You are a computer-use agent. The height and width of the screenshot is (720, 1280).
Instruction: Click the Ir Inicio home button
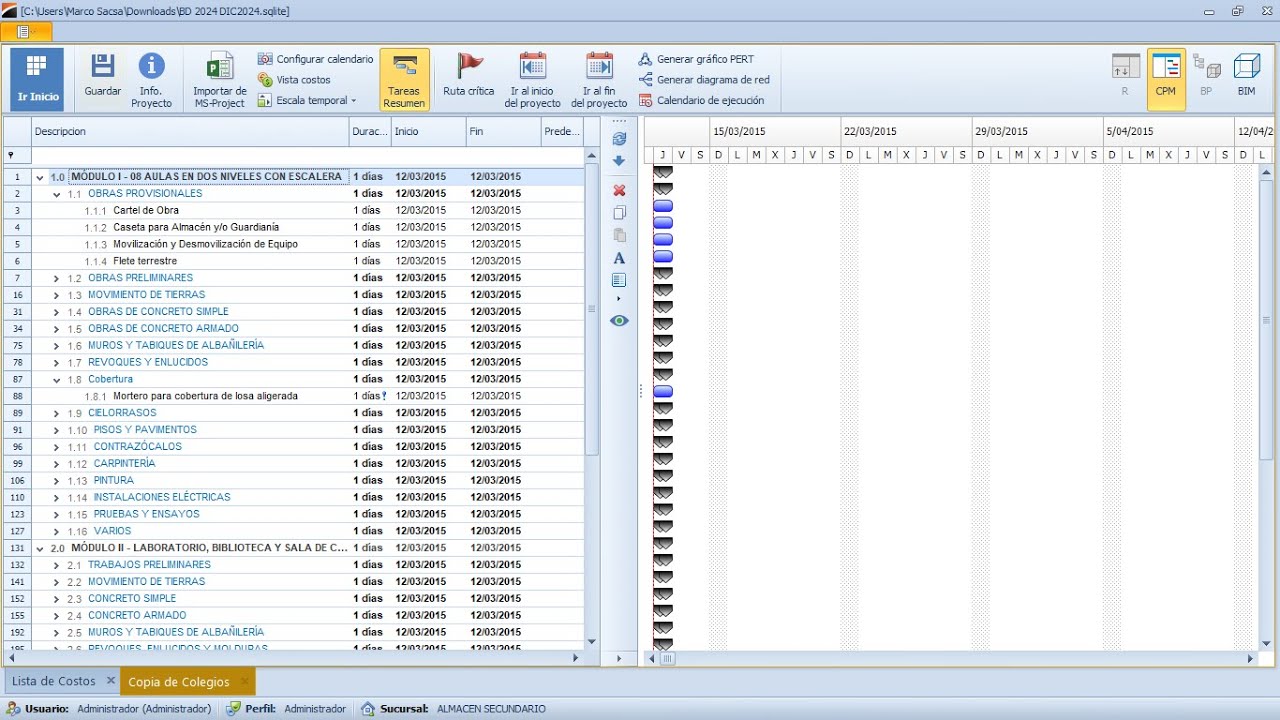[x=37, y=79]
